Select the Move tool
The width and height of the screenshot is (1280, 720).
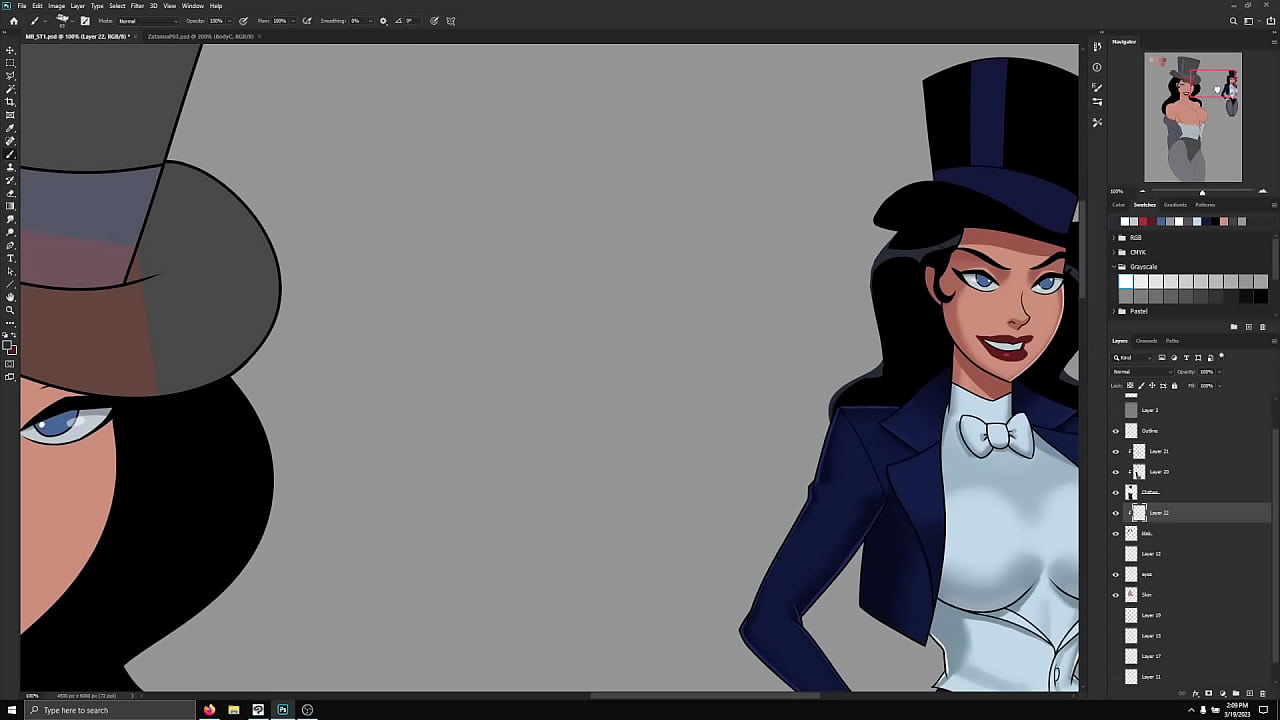point(10,48)
